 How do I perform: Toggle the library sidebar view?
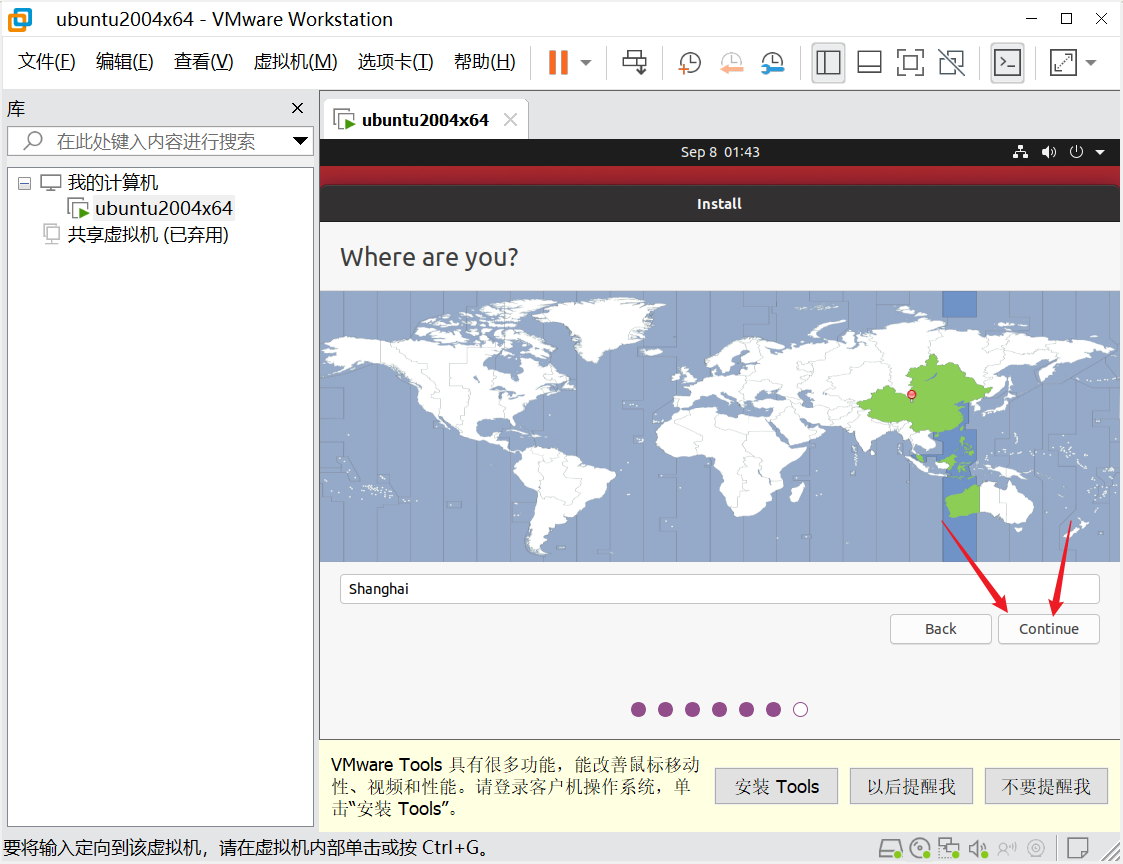pos(828,62)
